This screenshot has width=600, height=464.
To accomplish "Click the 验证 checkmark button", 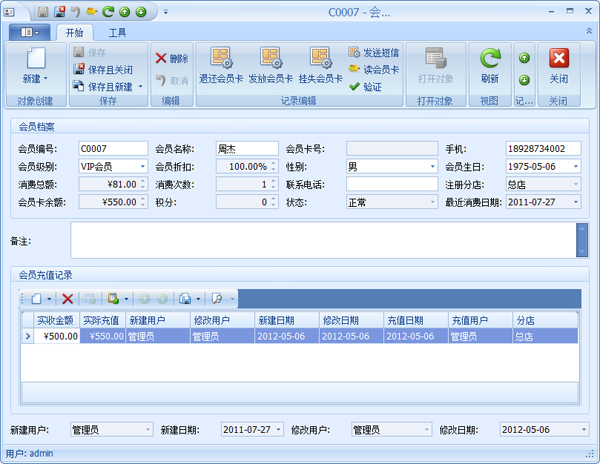I will 365,87.
